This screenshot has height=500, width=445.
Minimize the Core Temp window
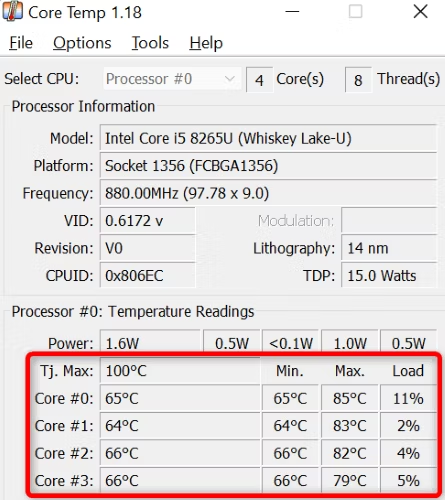[292, 12]
